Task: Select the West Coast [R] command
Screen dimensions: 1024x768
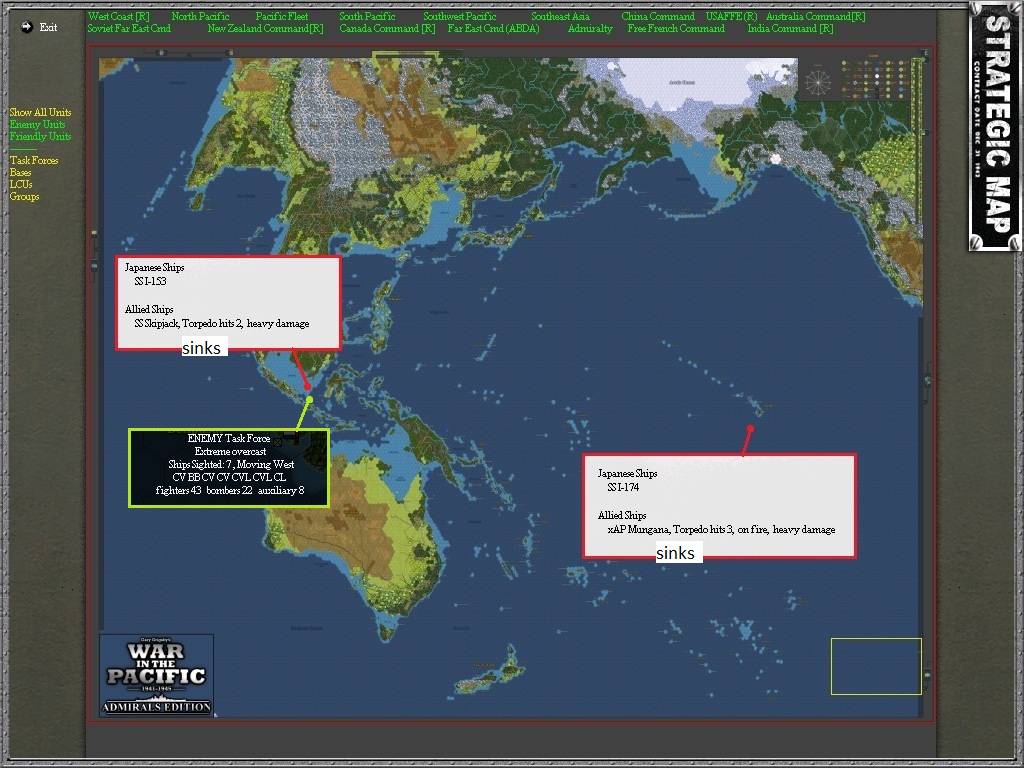Action: pos(119,16)
